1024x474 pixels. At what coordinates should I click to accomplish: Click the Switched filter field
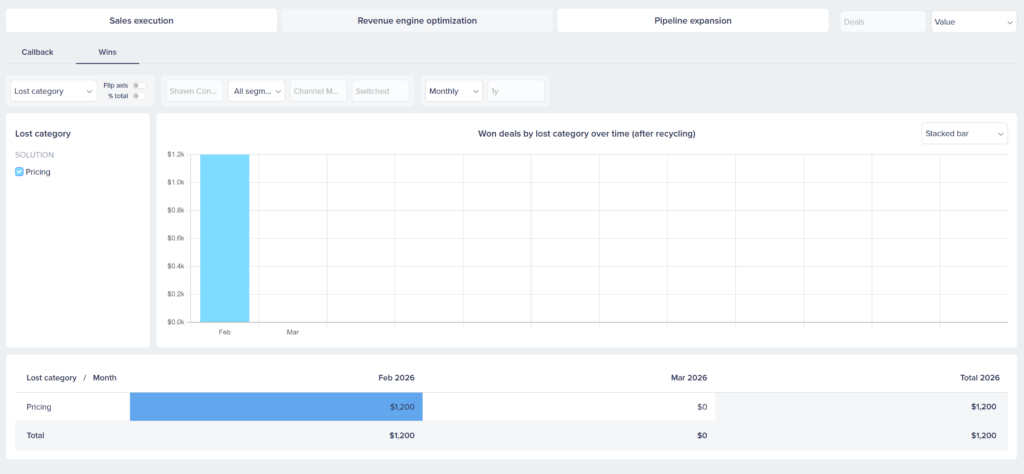coord(381,91)
